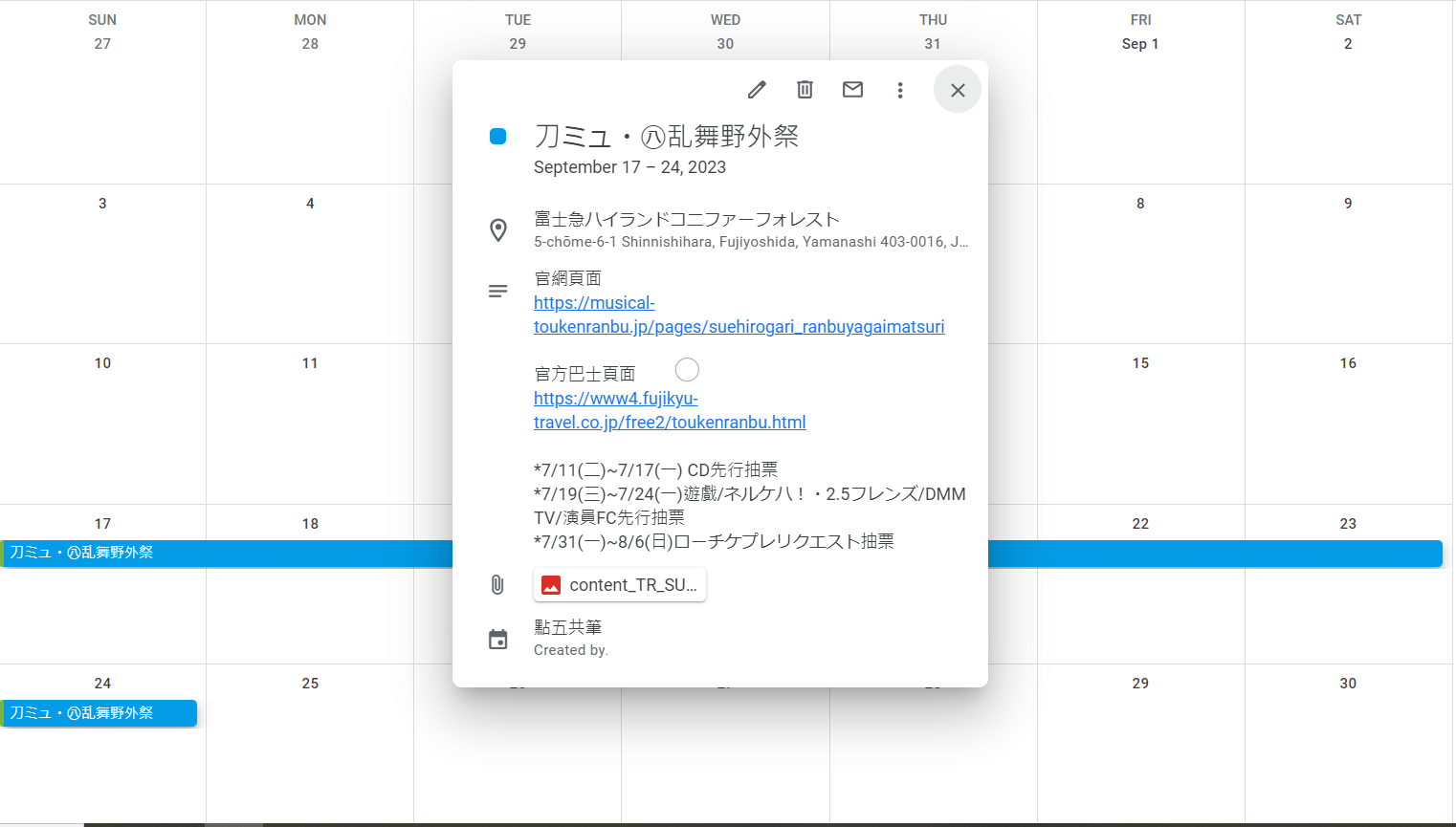Viewport: 1456px width, 827px height.
Task: Click the 'Created by.' text
Action: [x=571, y=650]
